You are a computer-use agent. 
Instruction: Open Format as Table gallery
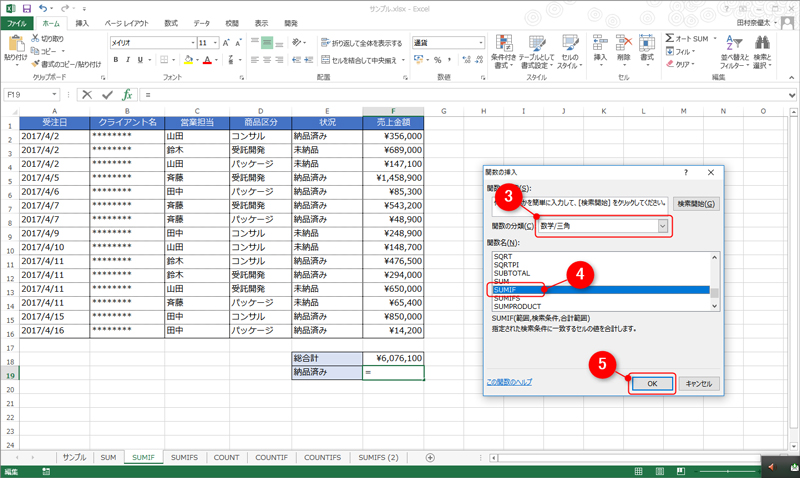pyautogui.click(x=536, y=52)
